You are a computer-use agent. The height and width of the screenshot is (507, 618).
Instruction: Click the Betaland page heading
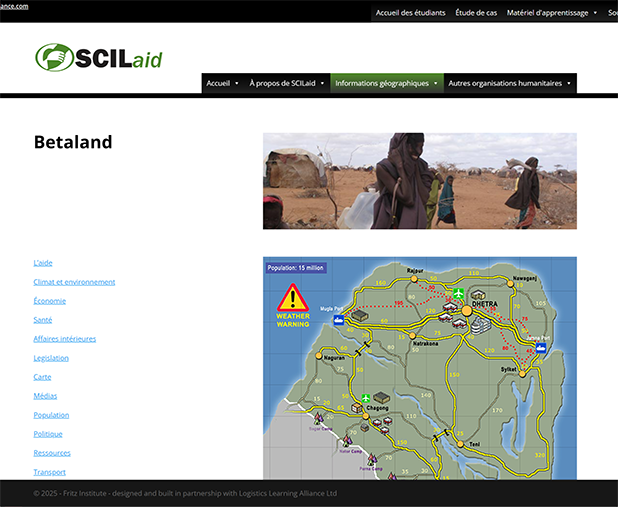(x=73, y=142)
